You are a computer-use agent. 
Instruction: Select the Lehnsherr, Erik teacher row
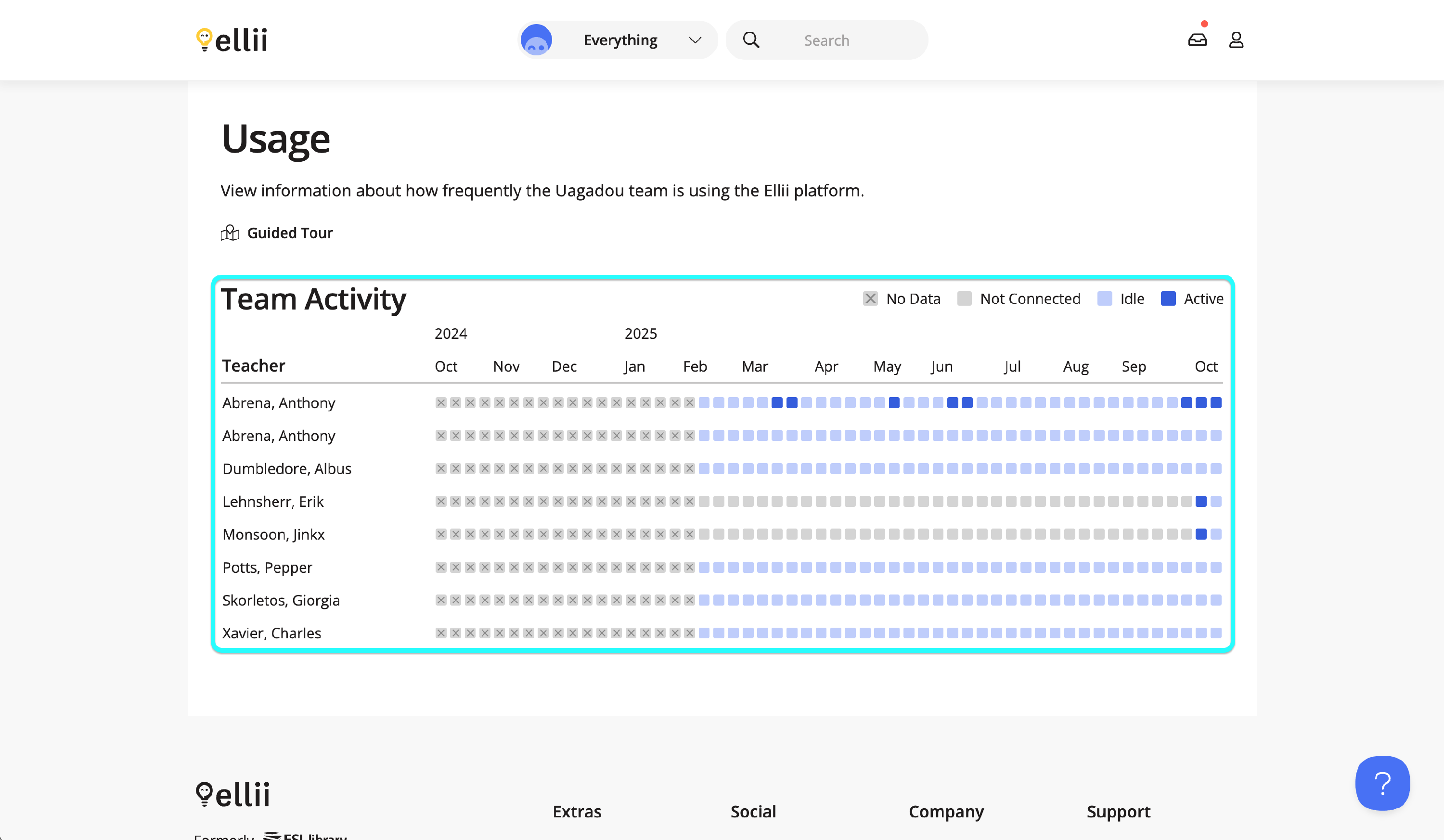tap(273, 502)
